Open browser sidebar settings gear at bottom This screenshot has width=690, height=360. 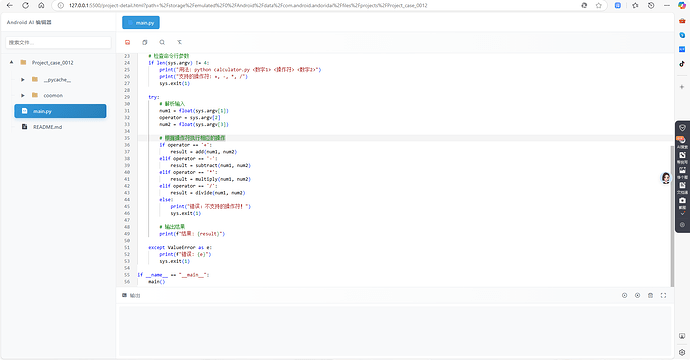tap(682, 352)
